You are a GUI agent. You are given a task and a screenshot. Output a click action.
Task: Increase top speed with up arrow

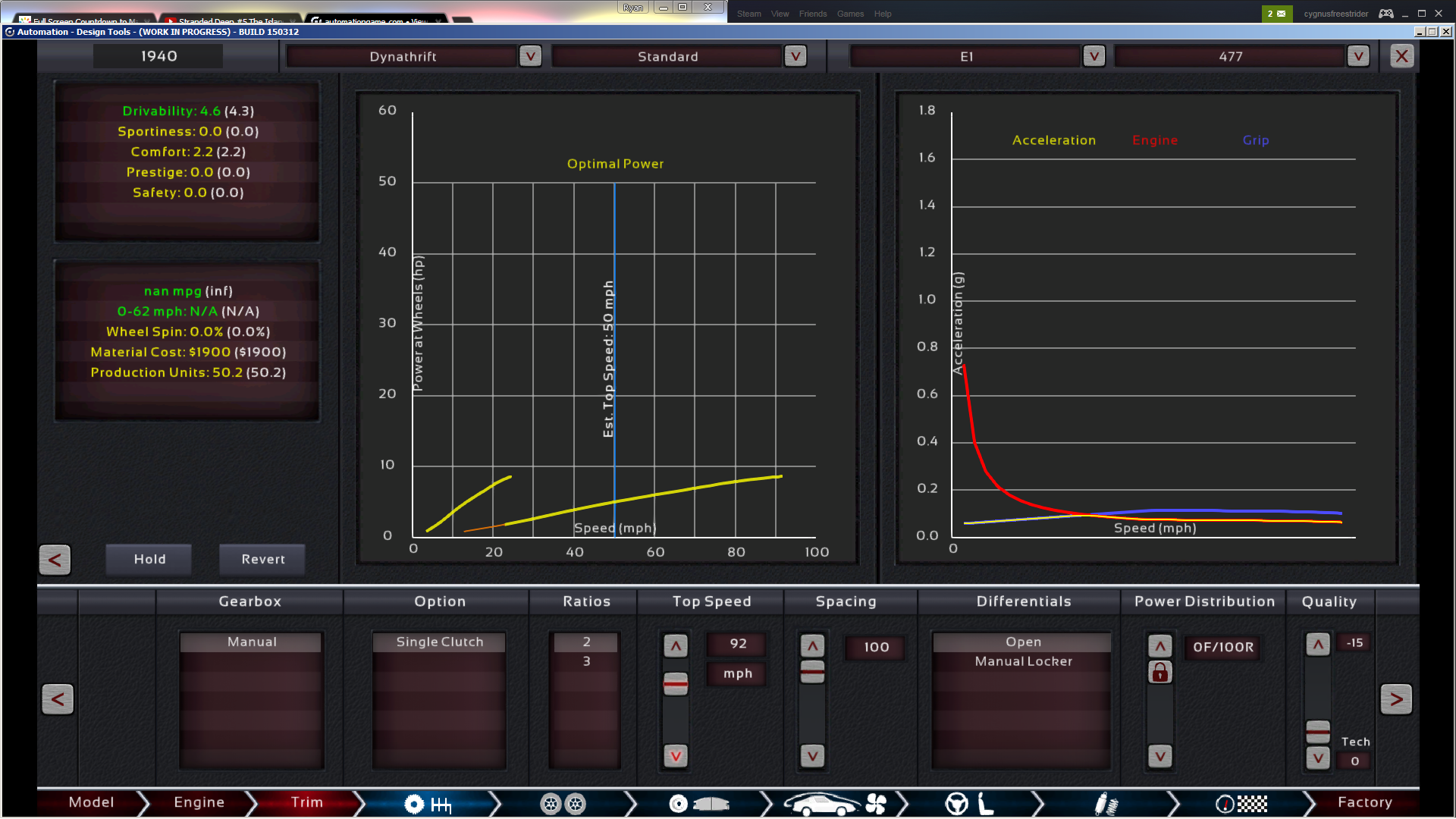(676, 646)
